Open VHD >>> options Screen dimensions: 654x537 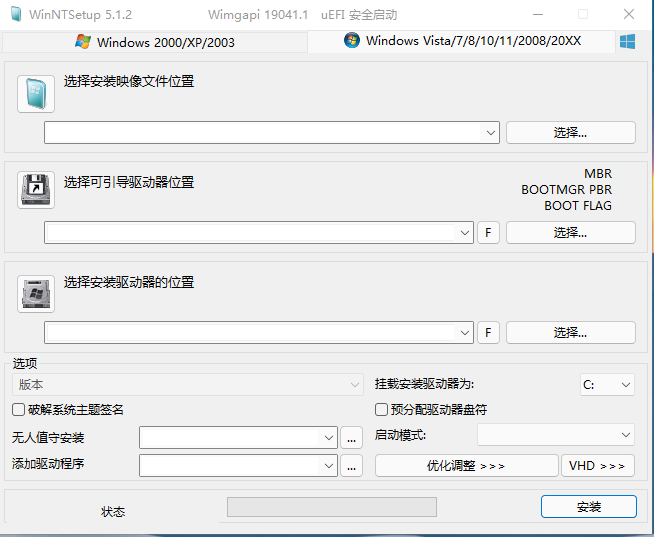(x=598, y=466)
